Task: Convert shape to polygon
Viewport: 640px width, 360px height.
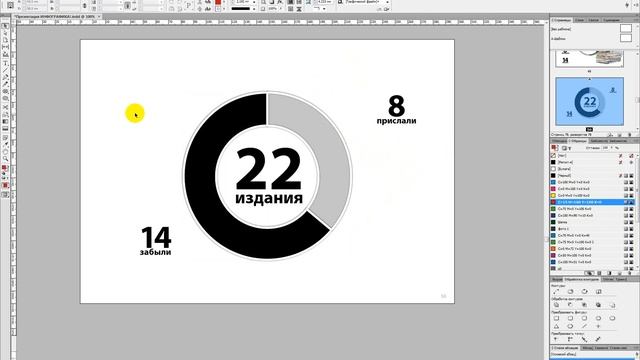Action: [x=570, y=326]
